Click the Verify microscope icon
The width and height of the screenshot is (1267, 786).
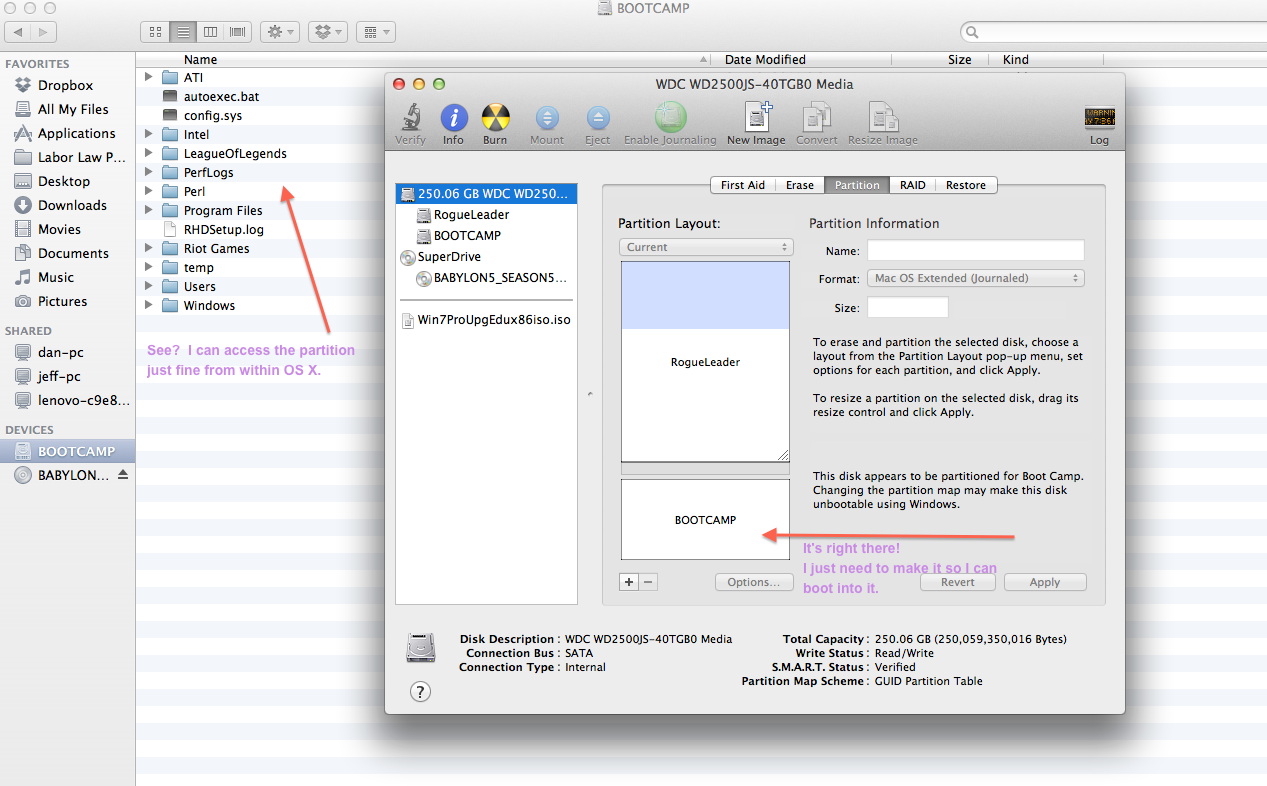point(410,118)
